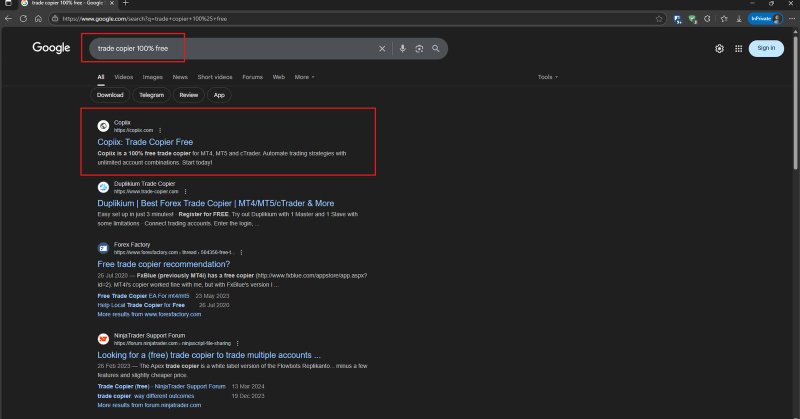Screen dimensions: 800x419
Task: Click the Google logo
Action: [x=51, y=47]
